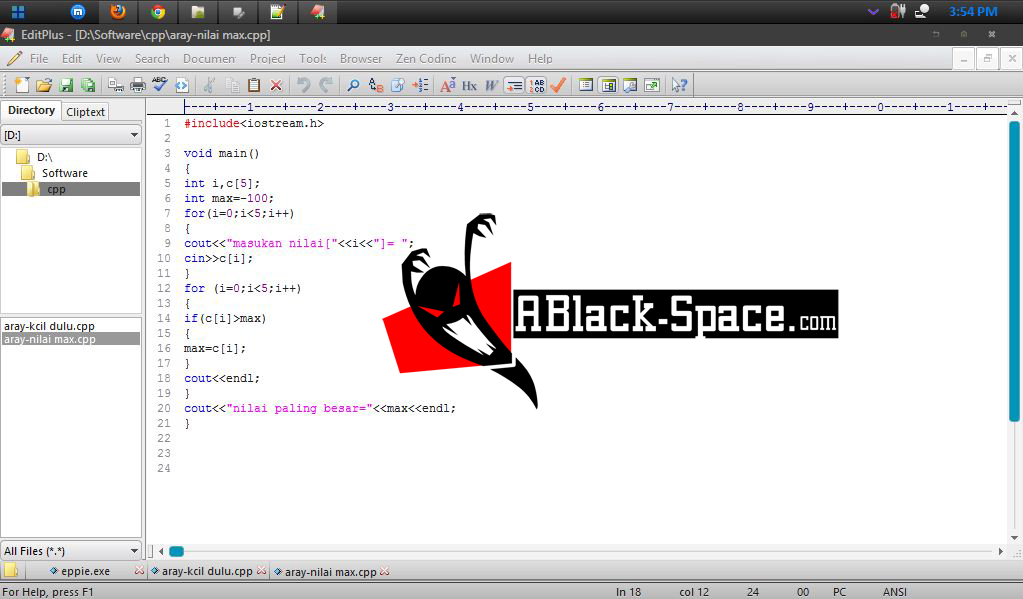Screen dimensions: 1023x599
Task: Open Print Preview from toolbar
Action: (x=115, y=85)
